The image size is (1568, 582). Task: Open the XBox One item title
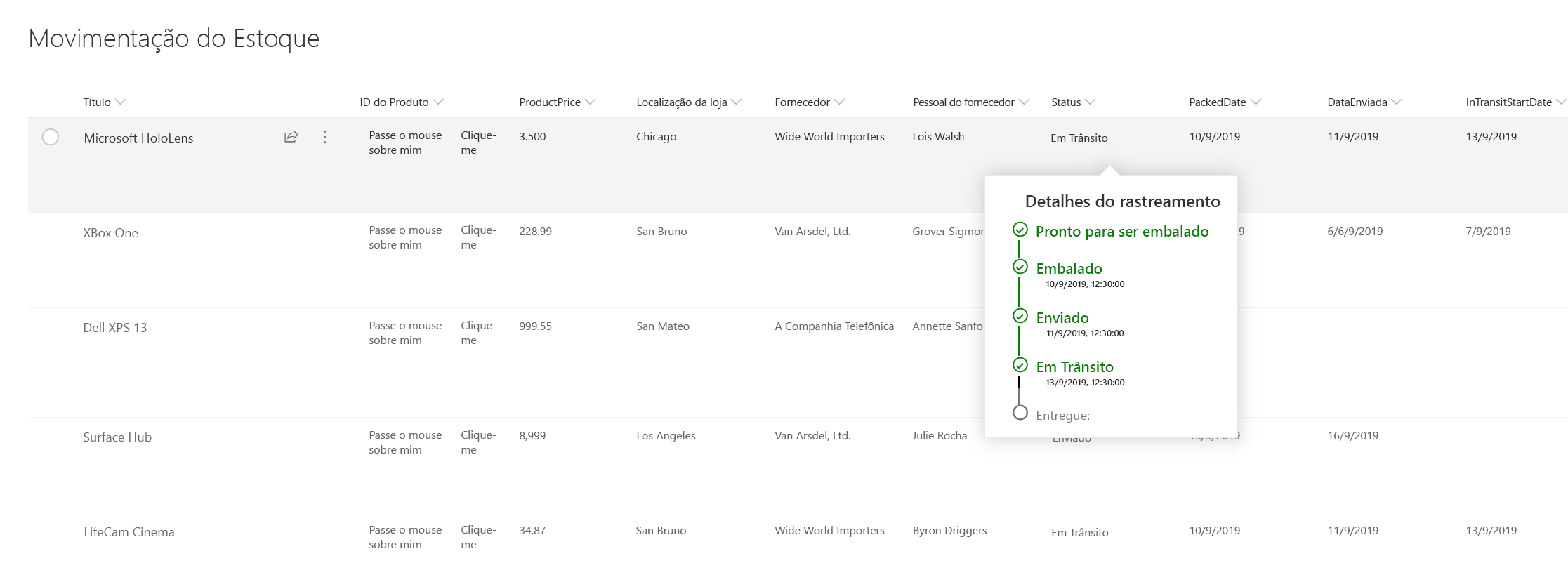[110, 233]
